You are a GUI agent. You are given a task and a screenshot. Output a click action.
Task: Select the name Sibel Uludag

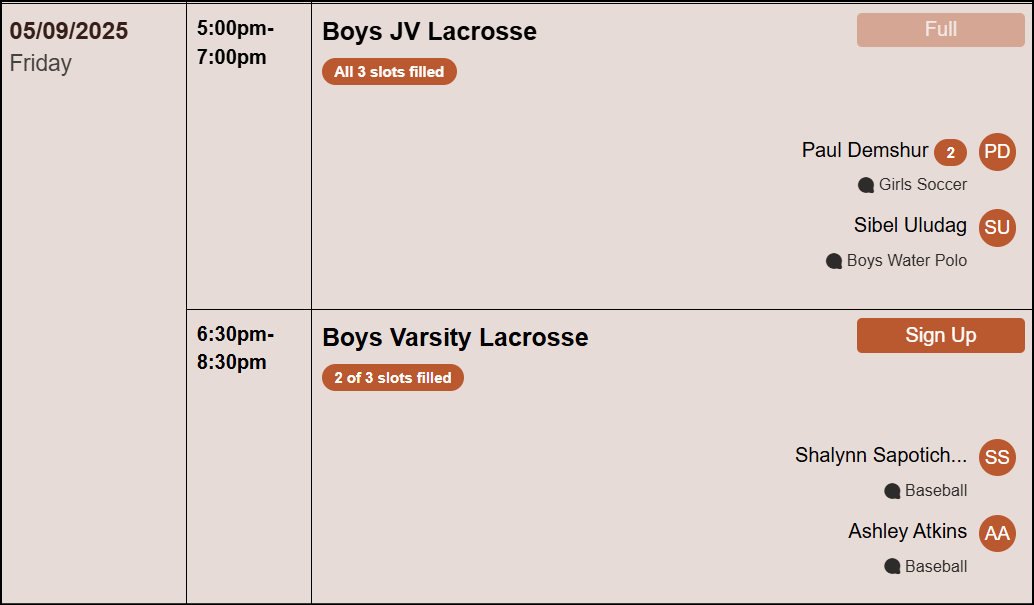[910, 226]
